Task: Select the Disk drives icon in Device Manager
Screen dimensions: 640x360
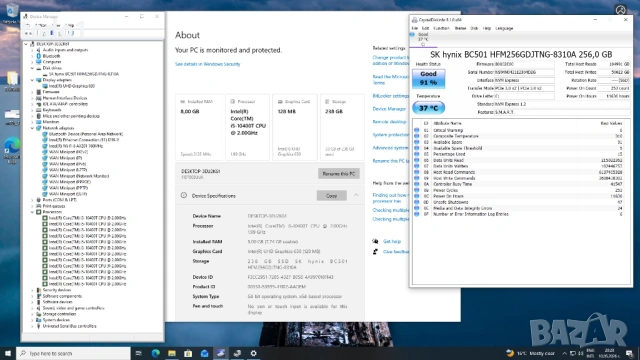Action: point(38,68)
